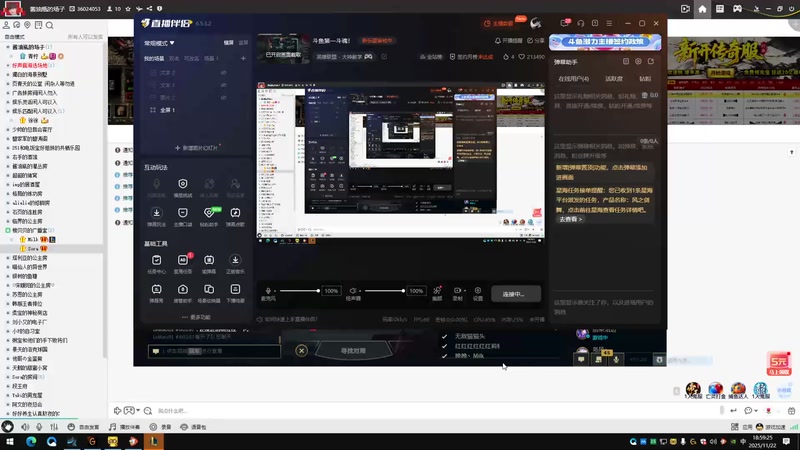Switch to 竖屏 portrait tab
Screen dimensions: 800x450
(243, 43)
